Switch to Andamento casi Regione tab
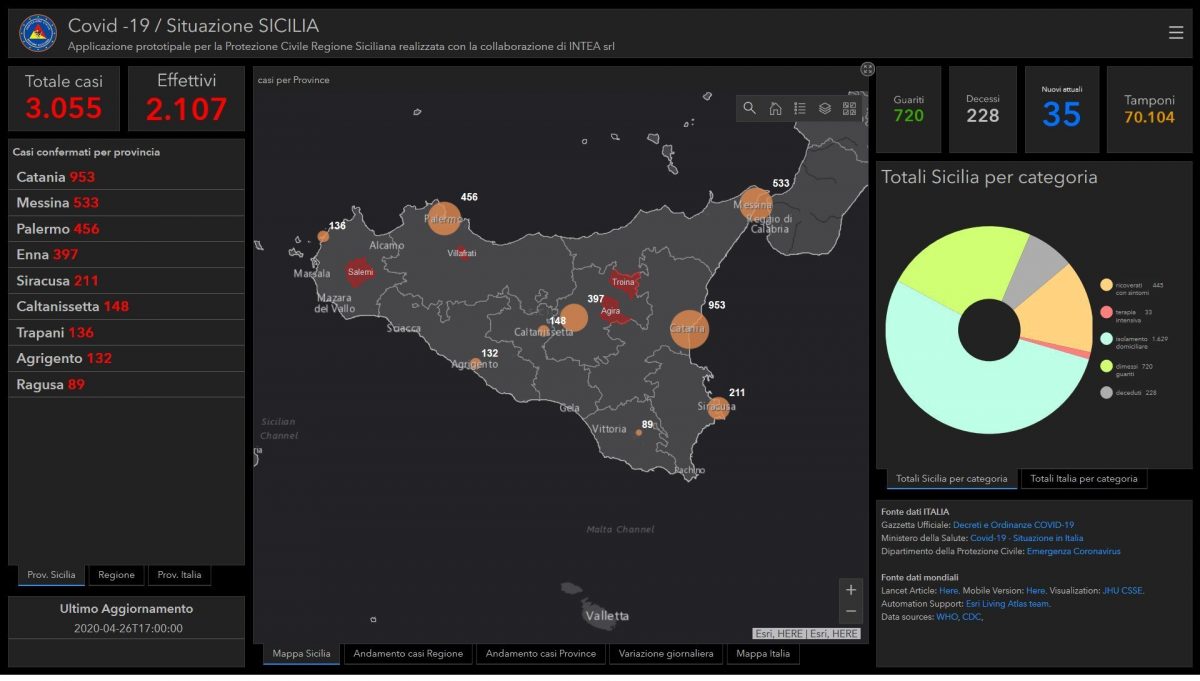 click(408, 654)
